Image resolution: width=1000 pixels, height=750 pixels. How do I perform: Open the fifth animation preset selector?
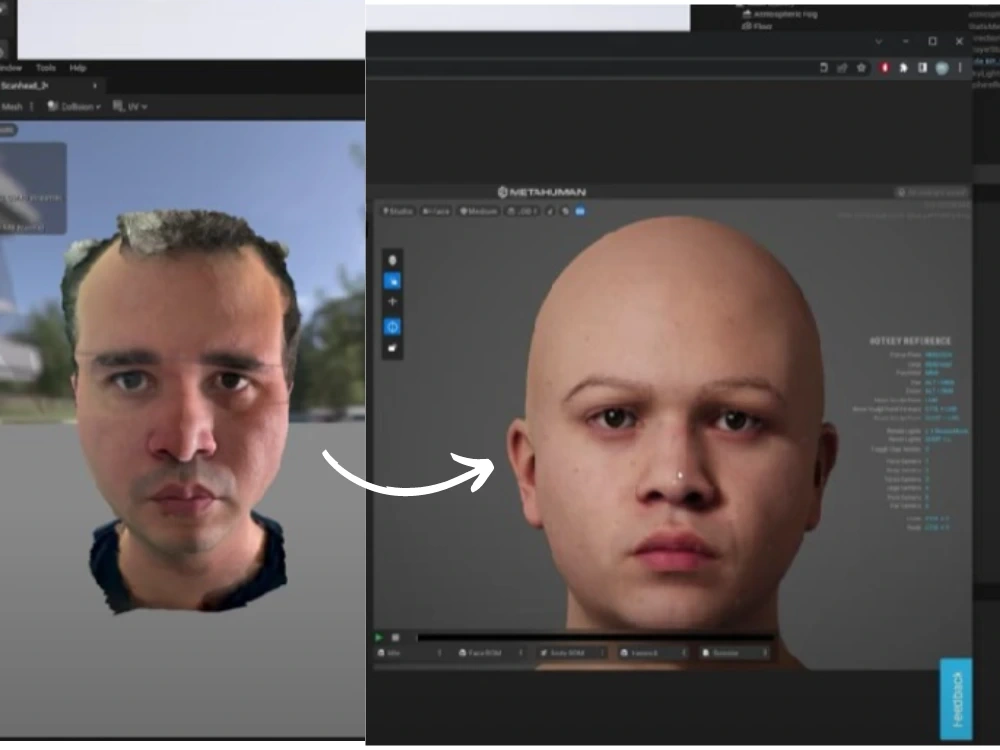pos(735,653)
